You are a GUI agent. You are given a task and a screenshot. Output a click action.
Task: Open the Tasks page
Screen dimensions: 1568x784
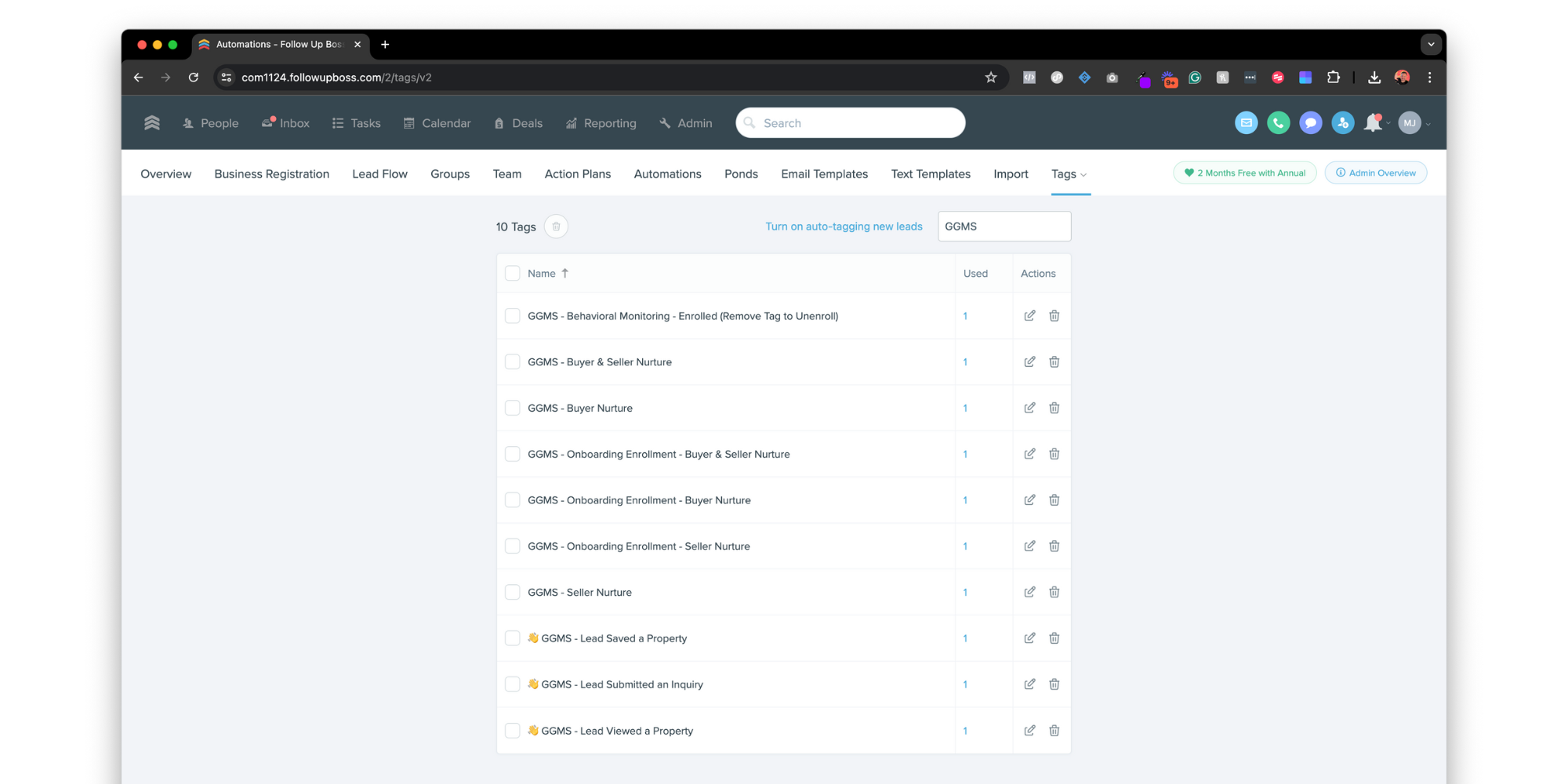pyautogui.click(x=356, y=123)
